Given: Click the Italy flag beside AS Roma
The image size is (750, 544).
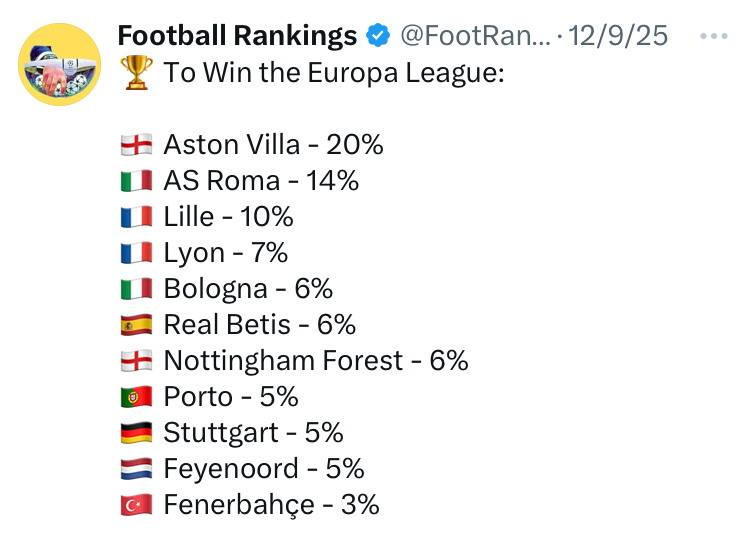Looking at the screenshot, I should (x=137, y=180).
